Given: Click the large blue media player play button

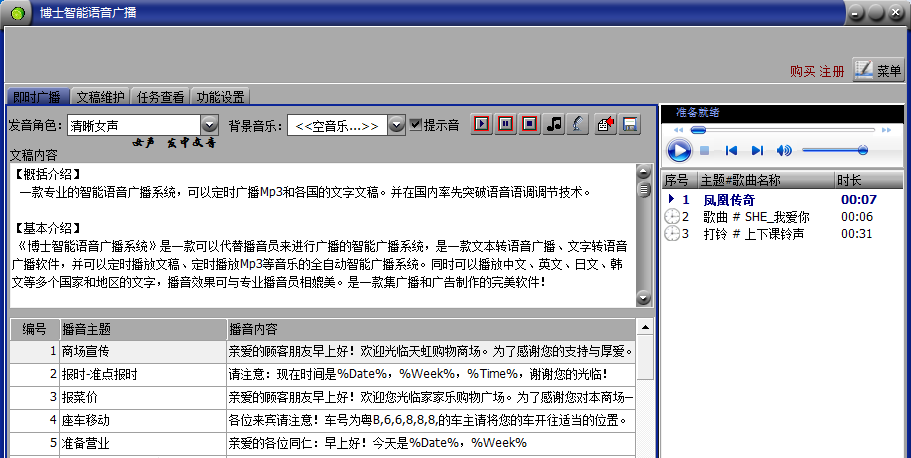Looking at the screenshot, I should [679, 151].
